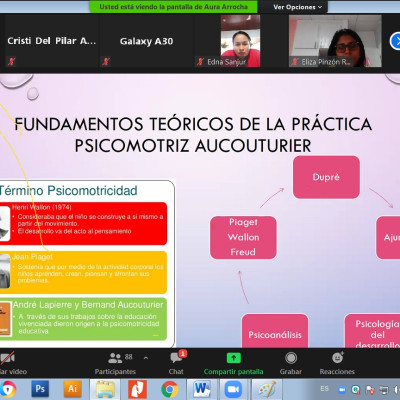Open Microsoft Word from the taskbar
Image resolution: width=400 pixels, height=400 pixels.
tap(202, 389)
